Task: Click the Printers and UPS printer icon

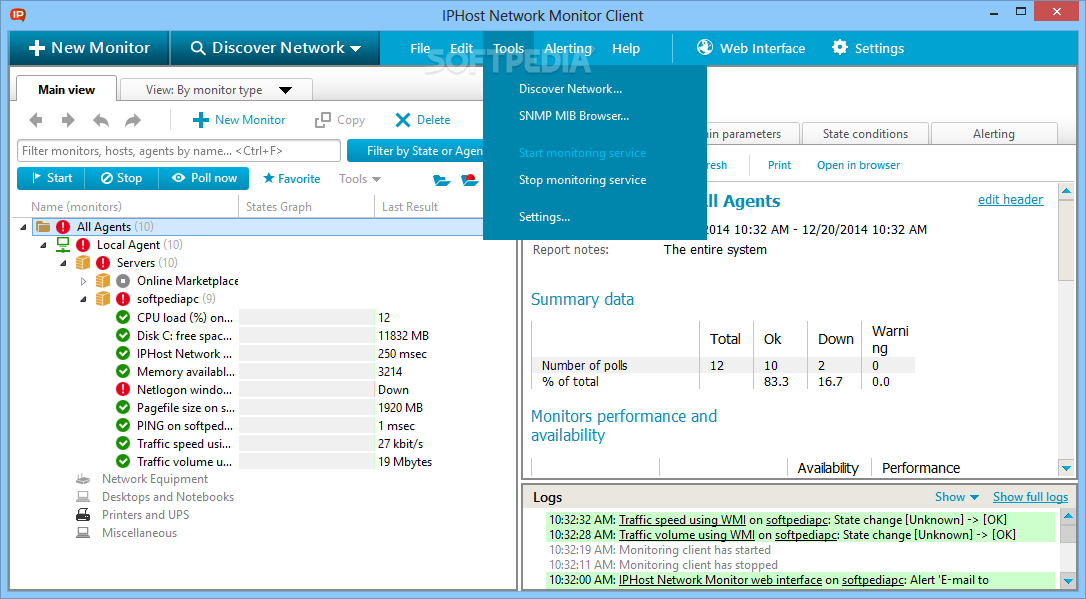Action: coord(83,515)
